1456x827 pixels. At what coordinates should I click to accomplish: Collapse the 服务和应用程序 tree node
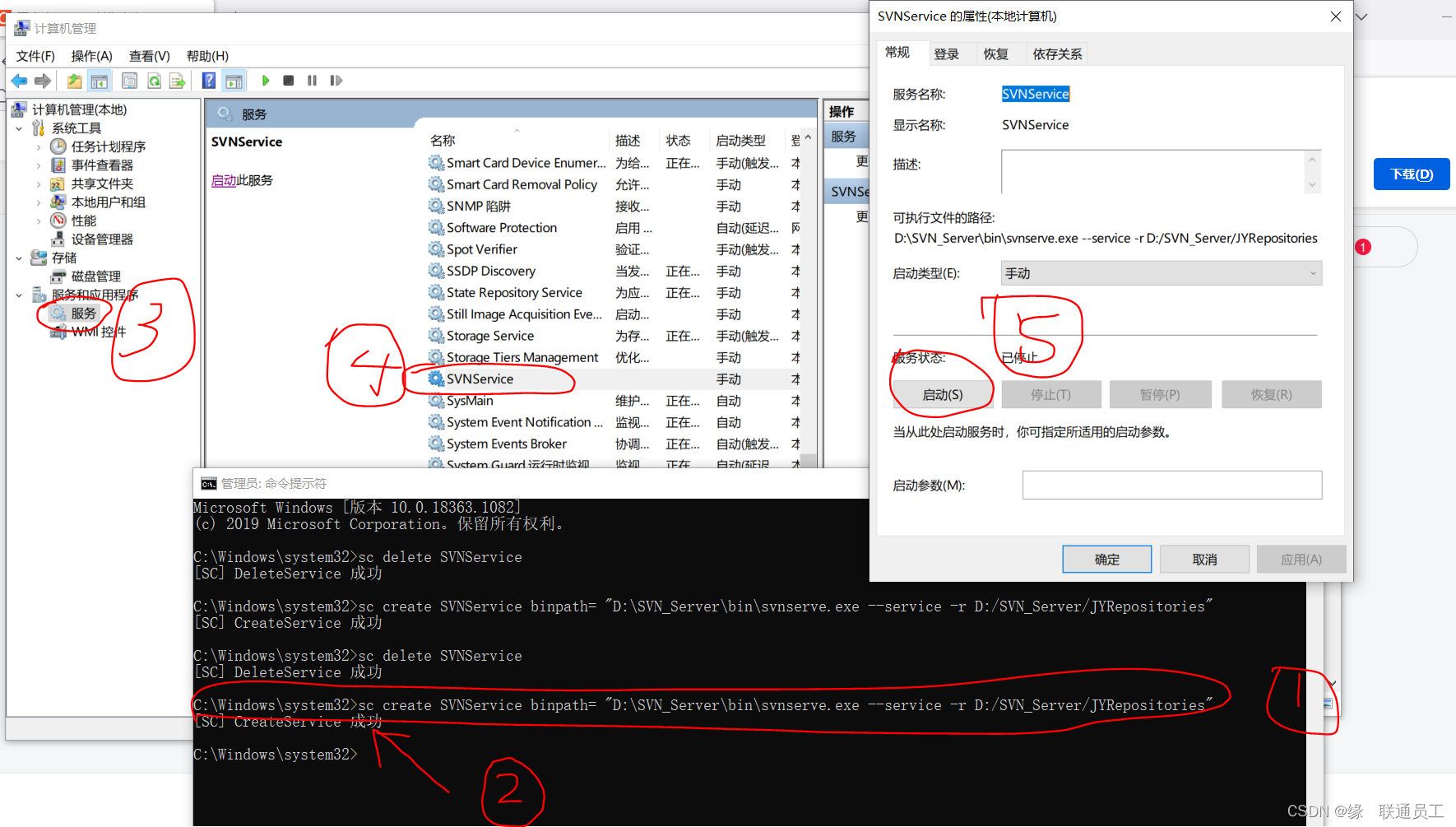(x=19, y=294)
